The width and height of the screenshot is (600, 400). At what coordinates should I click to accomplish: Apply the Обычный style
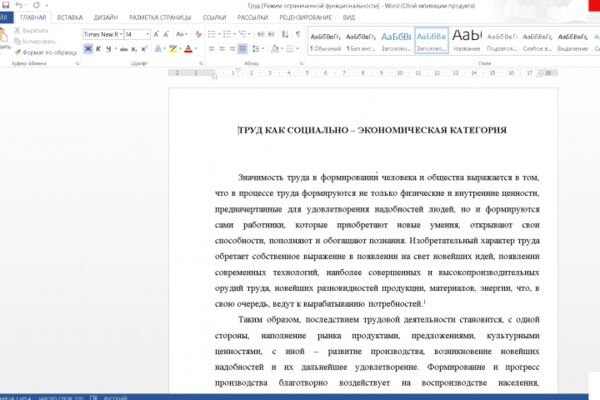(325, 40)
